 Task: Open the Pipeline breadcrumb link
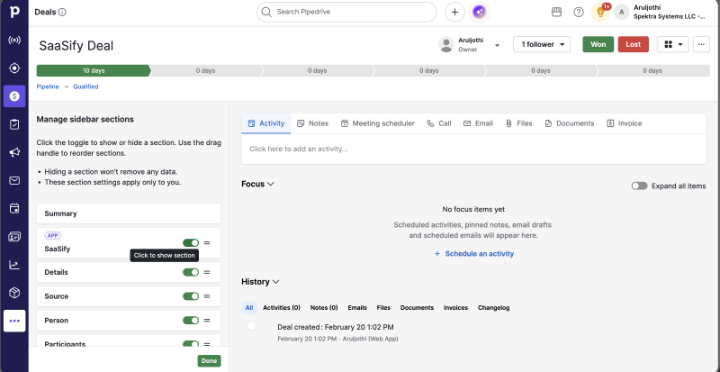tap(48, 86)
